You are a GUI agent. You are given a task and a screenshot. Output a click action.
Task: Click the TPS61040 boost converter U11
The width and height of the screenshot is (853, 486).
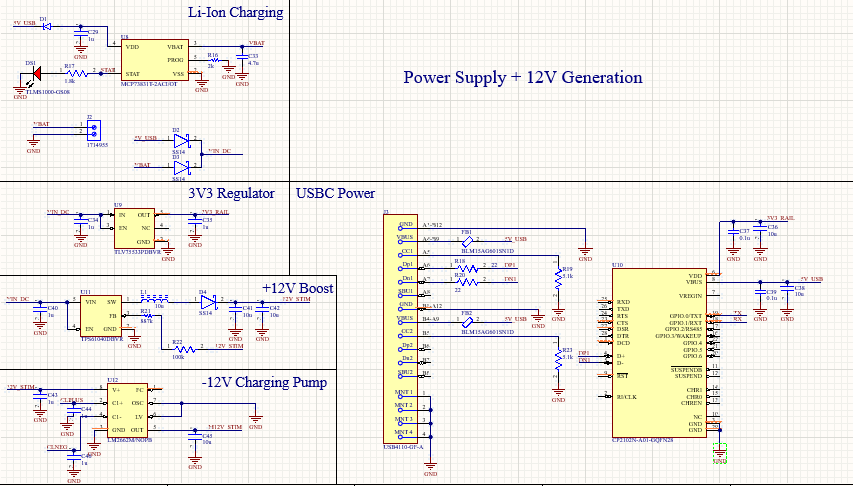[102, 314]
